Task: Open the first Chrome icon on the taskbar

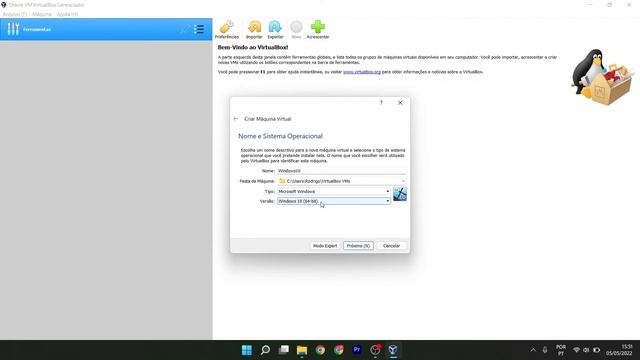Action: coord(320,350)
